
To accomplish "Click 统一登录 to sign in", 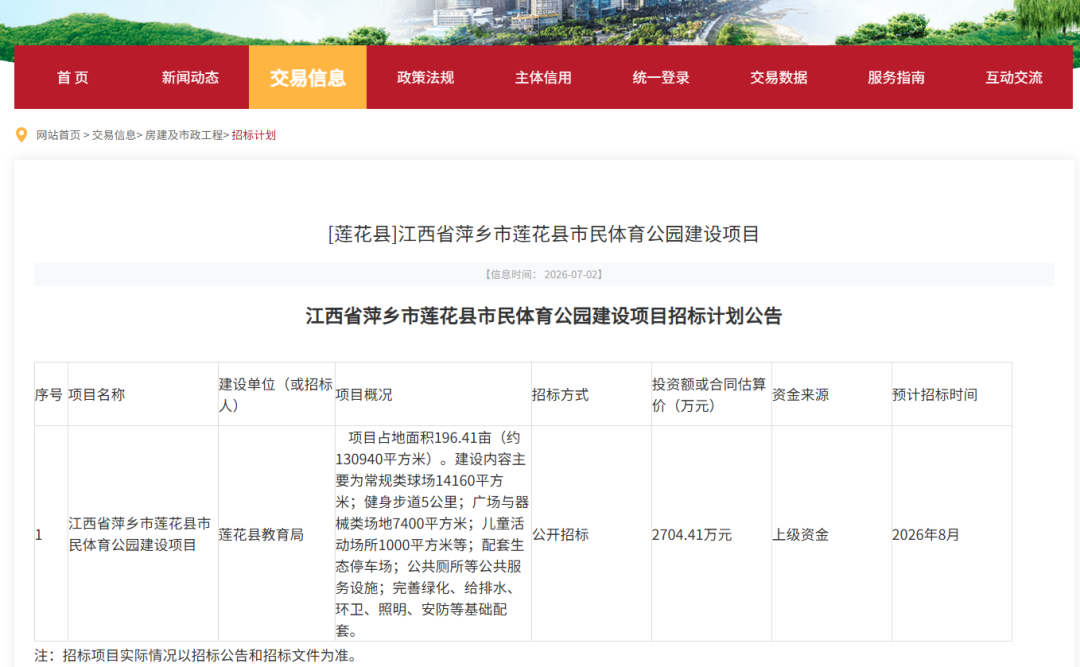I will (x=661, y=78).
